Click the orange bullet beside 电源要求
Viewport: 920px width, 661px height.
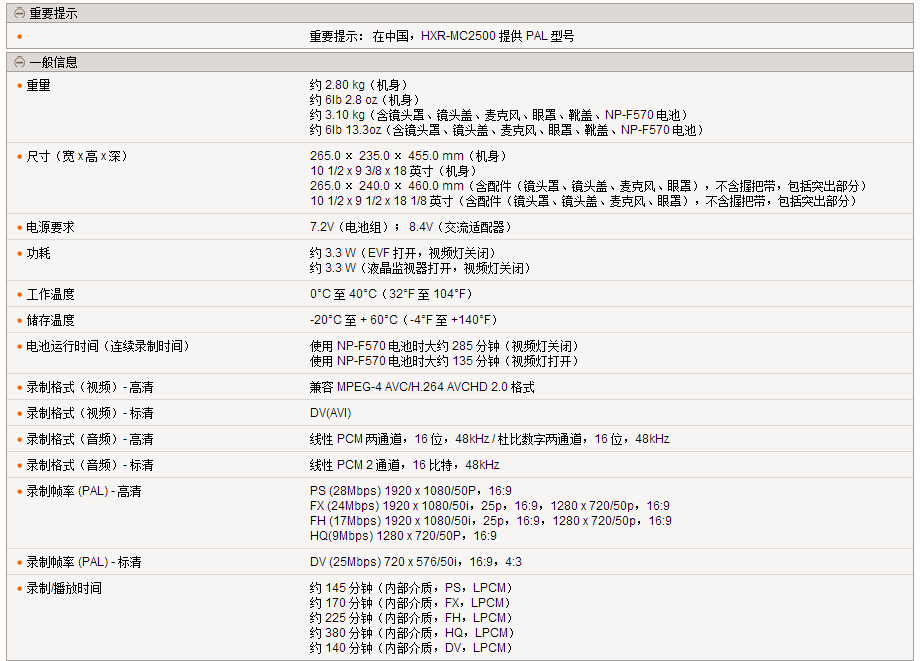19,228
